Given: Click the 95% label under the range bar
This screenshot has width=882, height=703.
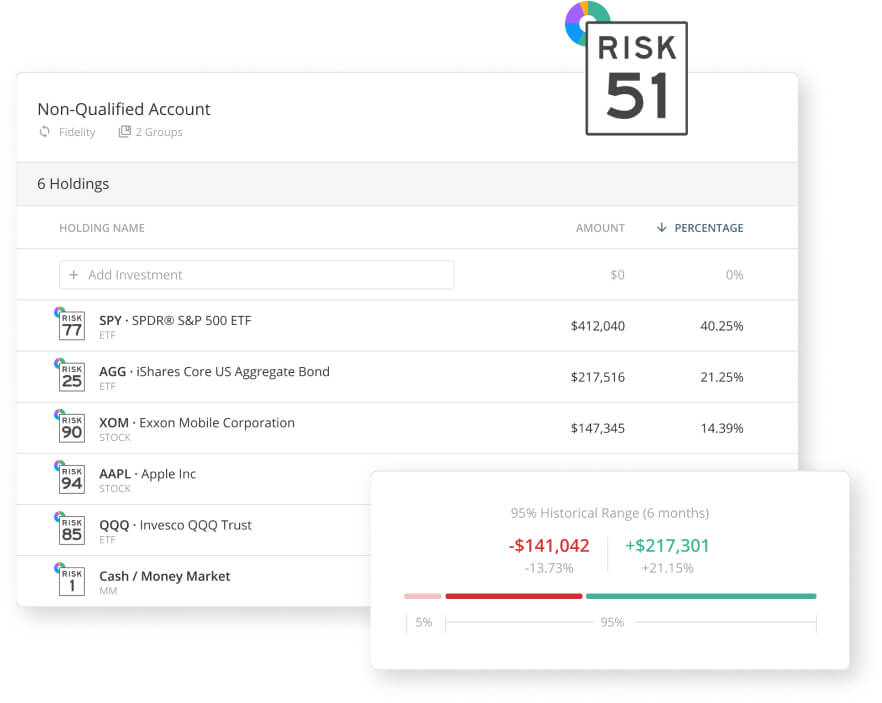Looking at the screenshot, I should click(612, 622).
